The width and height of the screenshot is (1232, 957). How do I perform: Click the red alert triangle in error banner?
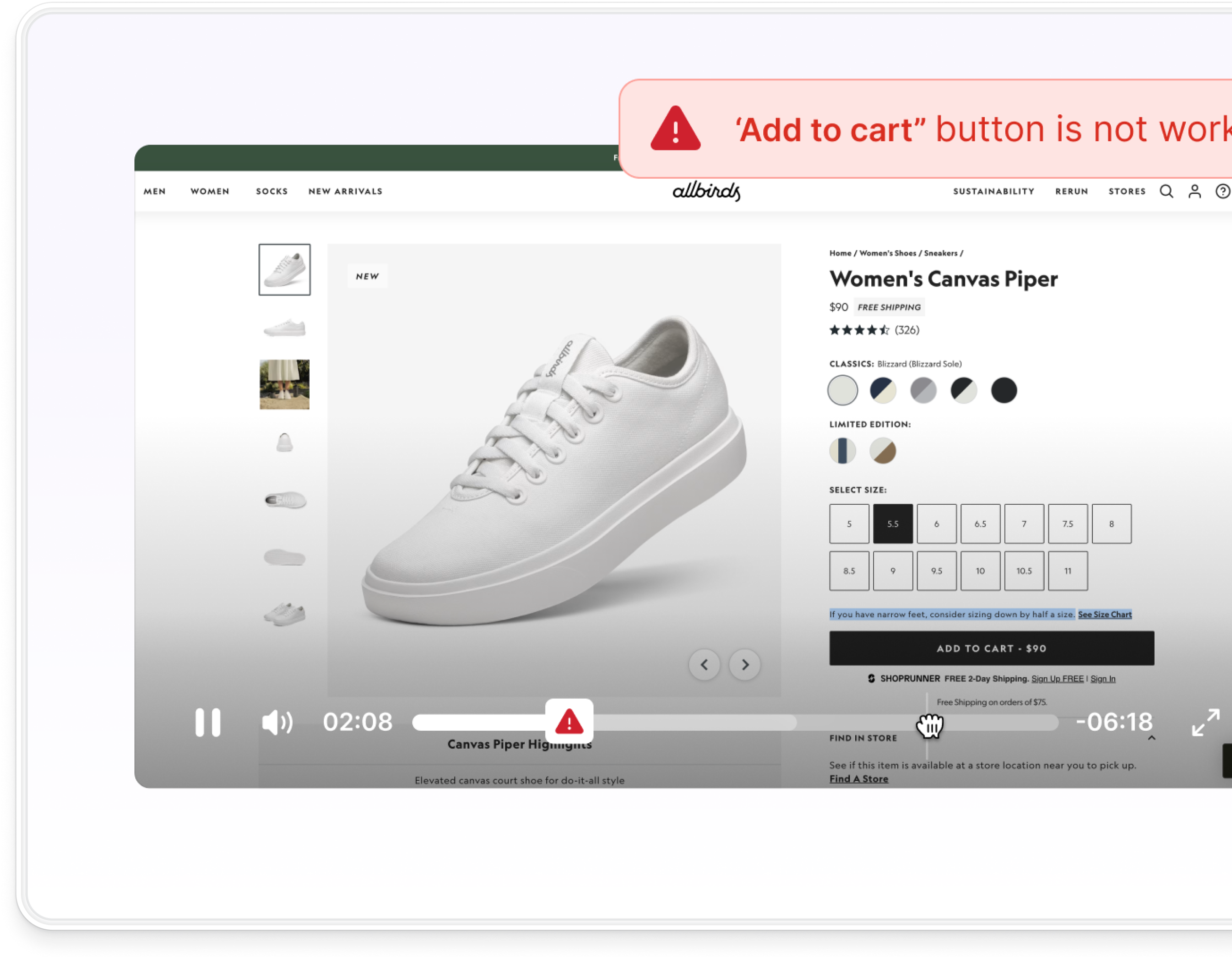tap(675, 128)
